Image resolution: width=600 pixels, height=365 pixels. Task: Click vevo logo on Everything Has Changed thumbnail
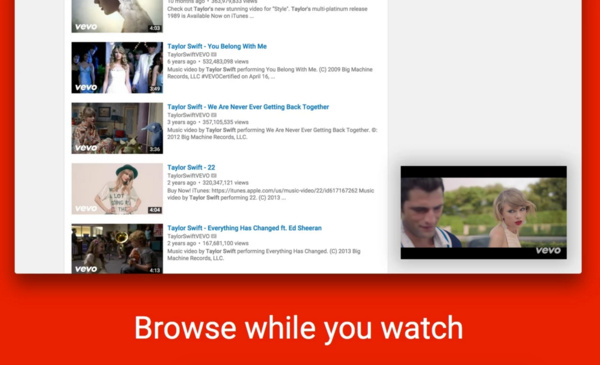click(x=86, y=269)
